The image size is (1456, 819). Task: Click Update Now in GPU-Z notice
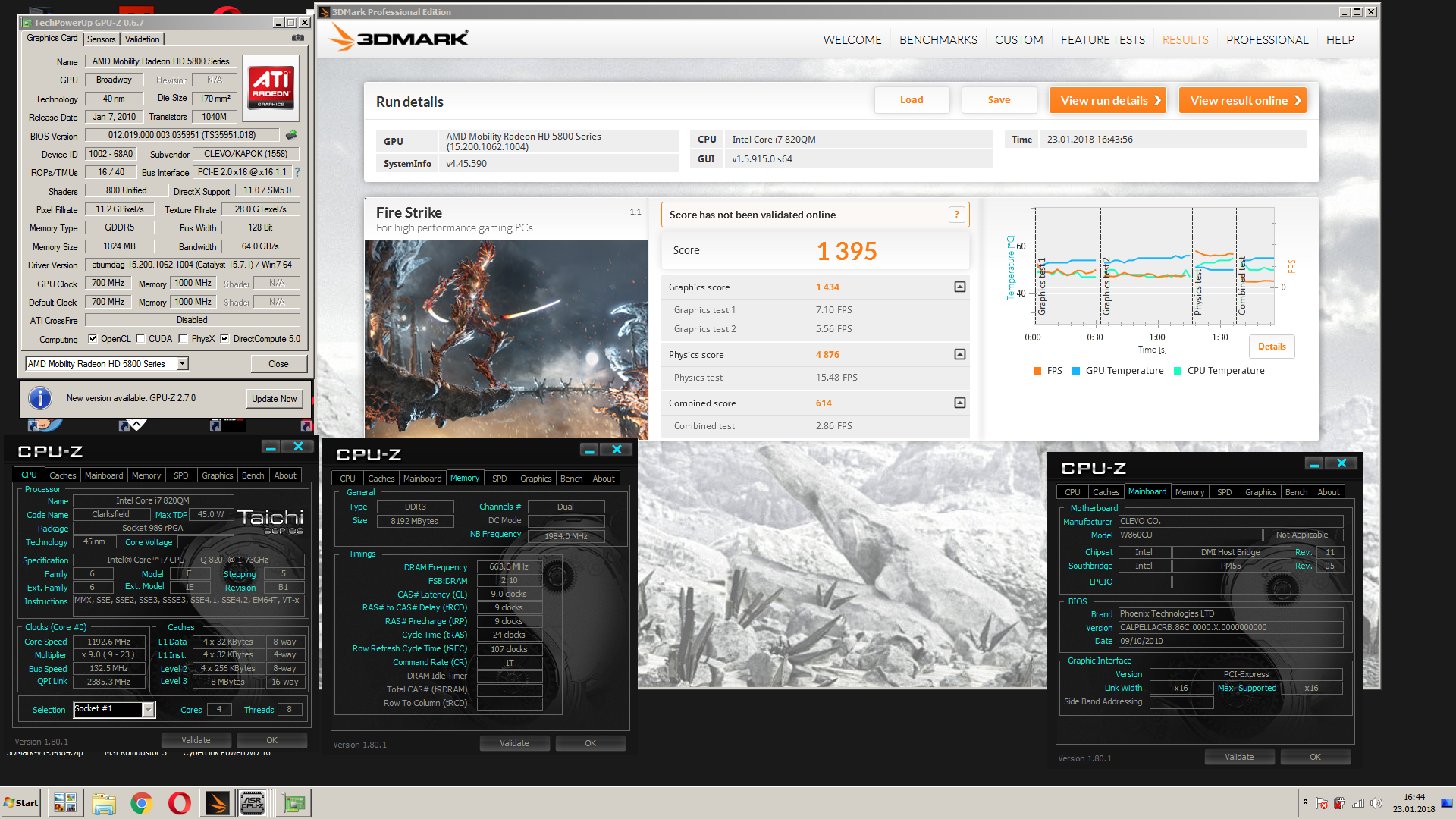[x=275, y=399]
